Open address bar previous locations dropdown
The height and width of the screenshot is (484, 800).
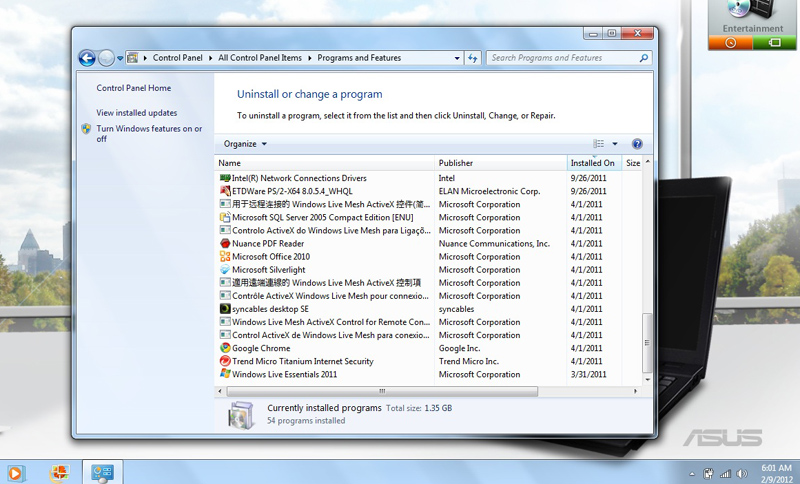(457, 58)
